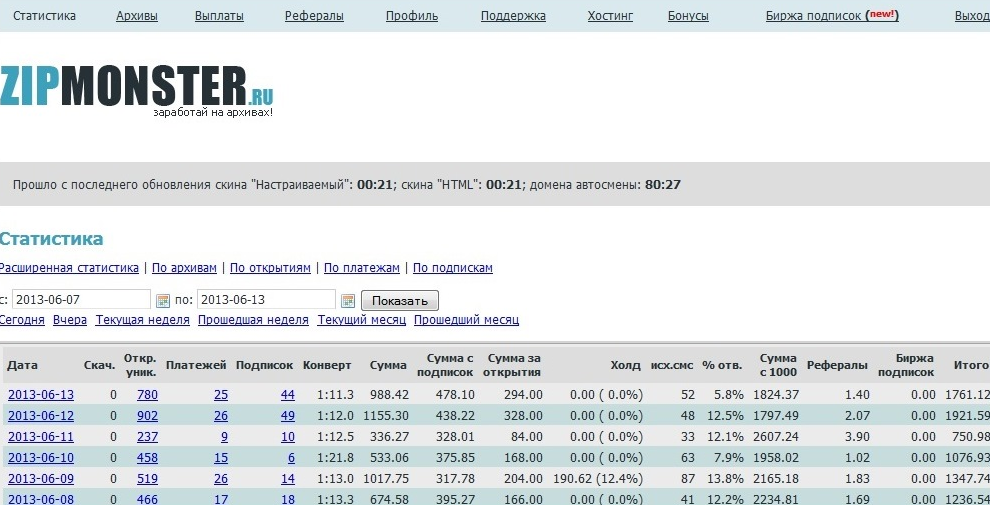The width and height of the screenshot is (990, 505).
Task: Click total value 1761.12
Action: tap(967, 395)
